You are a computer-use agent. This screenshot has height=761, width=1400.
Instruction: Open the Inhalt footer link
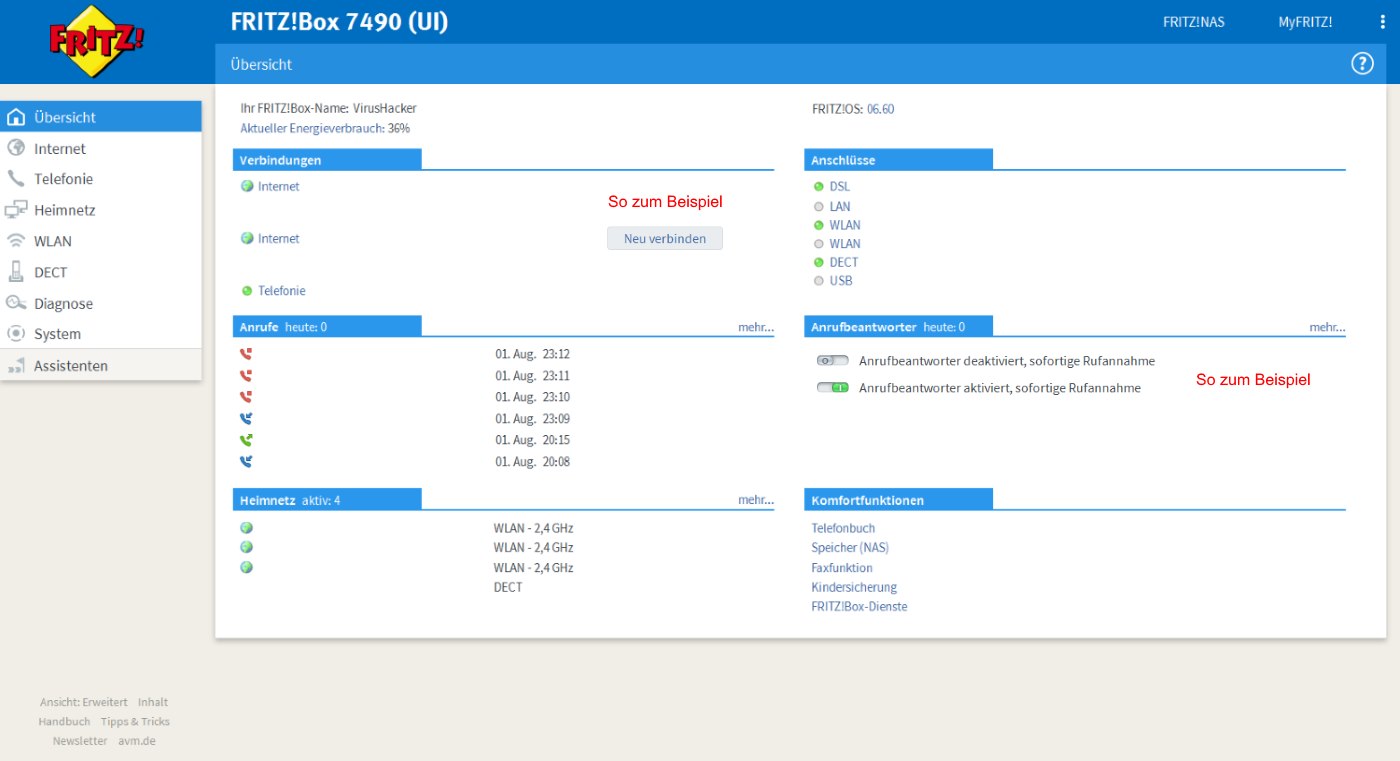click(x=153, y=702)
